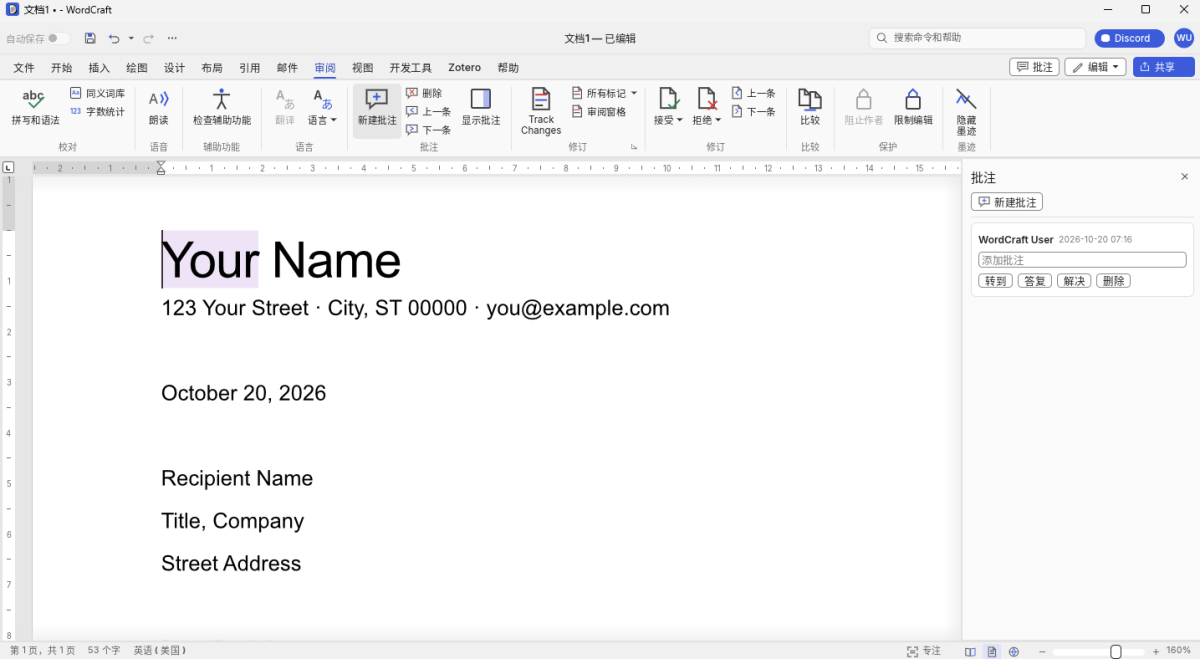This screenshot has width=1200, height=659.
Task: Expand the undo history dropdown arrow
Action: click(x=131, y=38)
